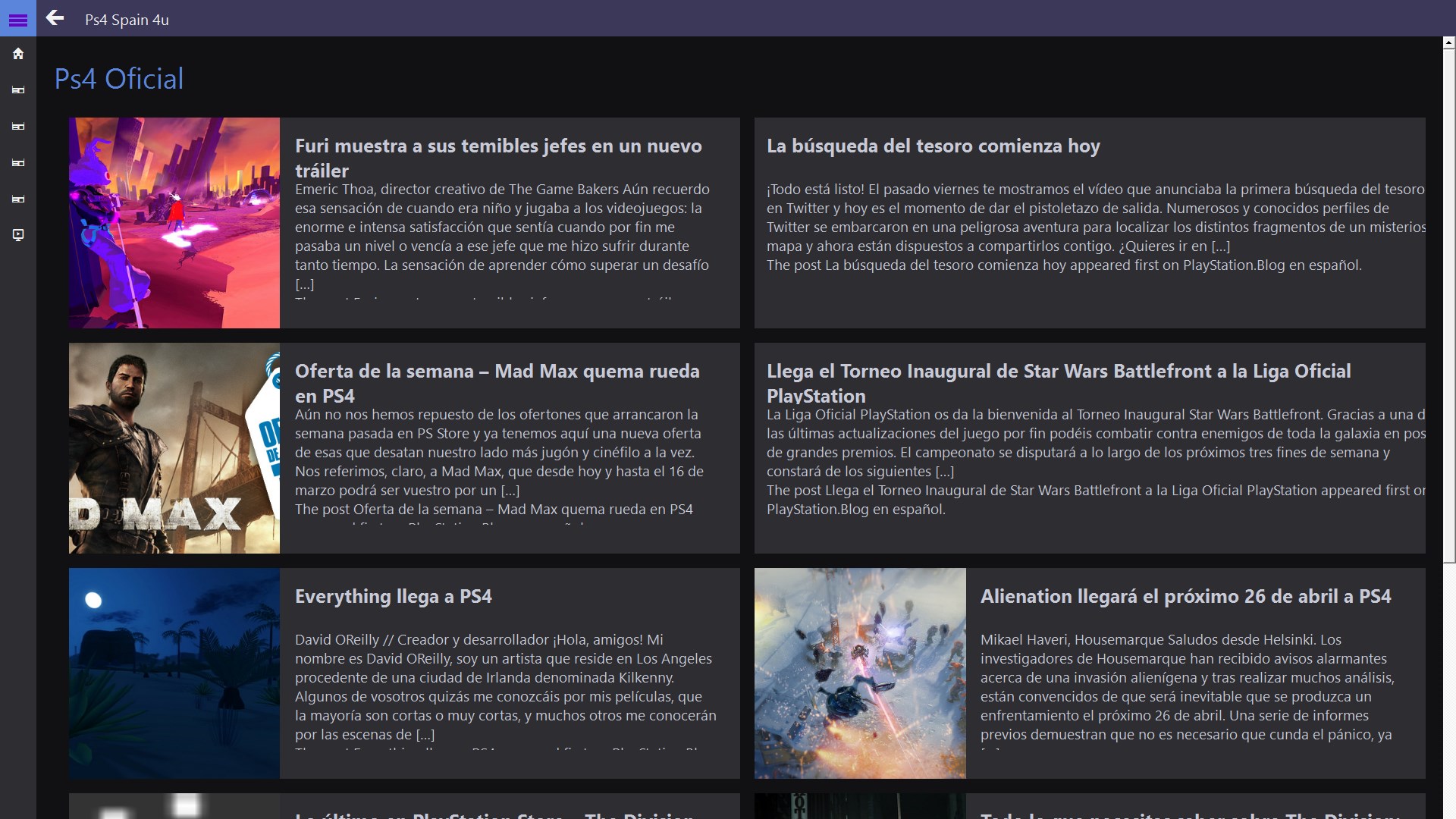
Task: Click the back arrow button
Action: (55, 18)
